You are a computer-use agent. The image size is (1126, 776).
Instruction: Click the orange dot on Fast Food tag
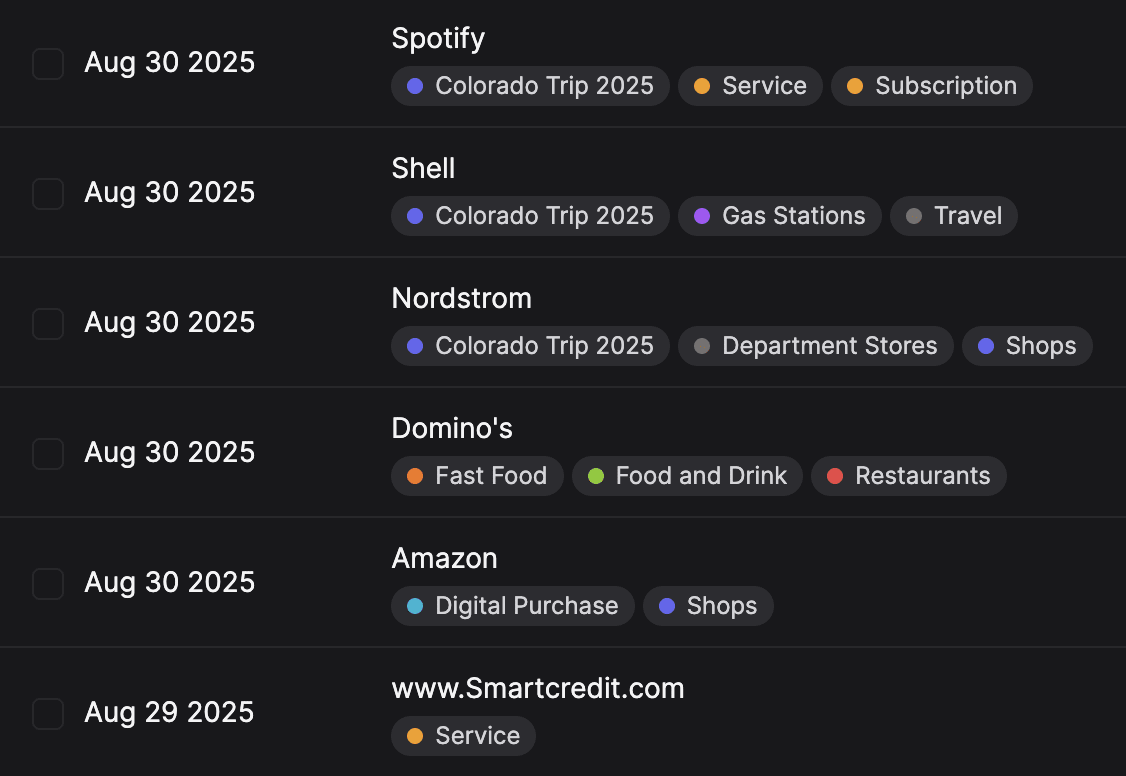point(414,476)
